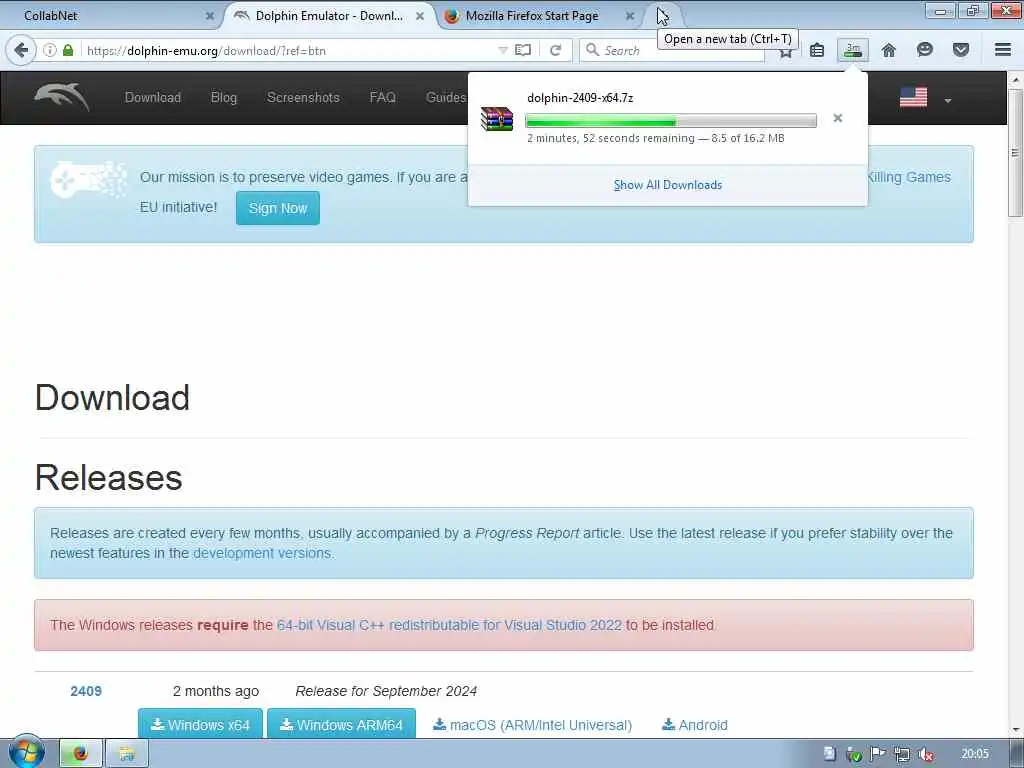This screenshot has width=1024, height=768.
Task: Reload the current Dolphin page
Action: (556, 50)
